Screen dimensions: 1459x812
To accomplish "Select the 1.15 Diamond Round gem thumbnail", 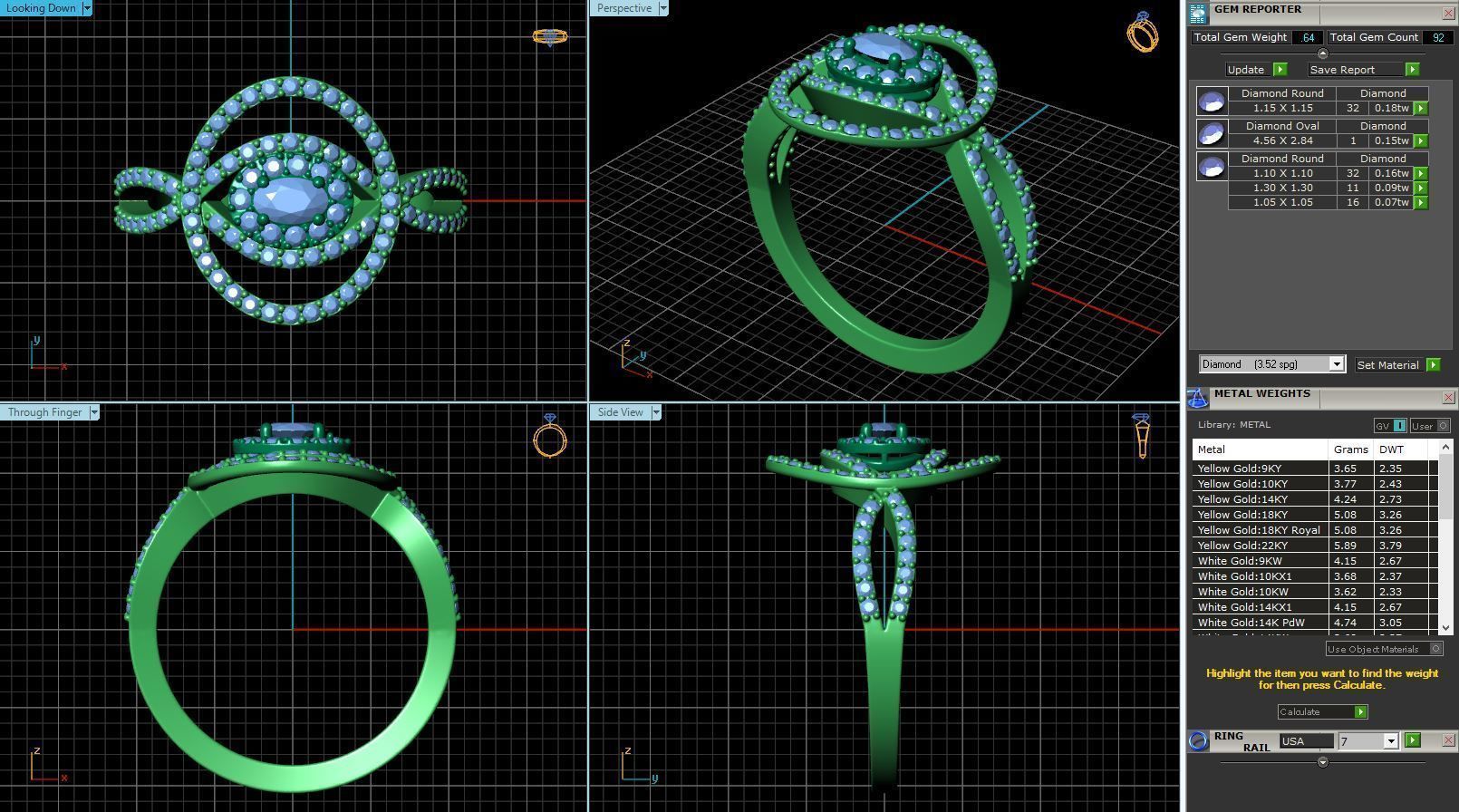I will click(x=1212, y=101).
